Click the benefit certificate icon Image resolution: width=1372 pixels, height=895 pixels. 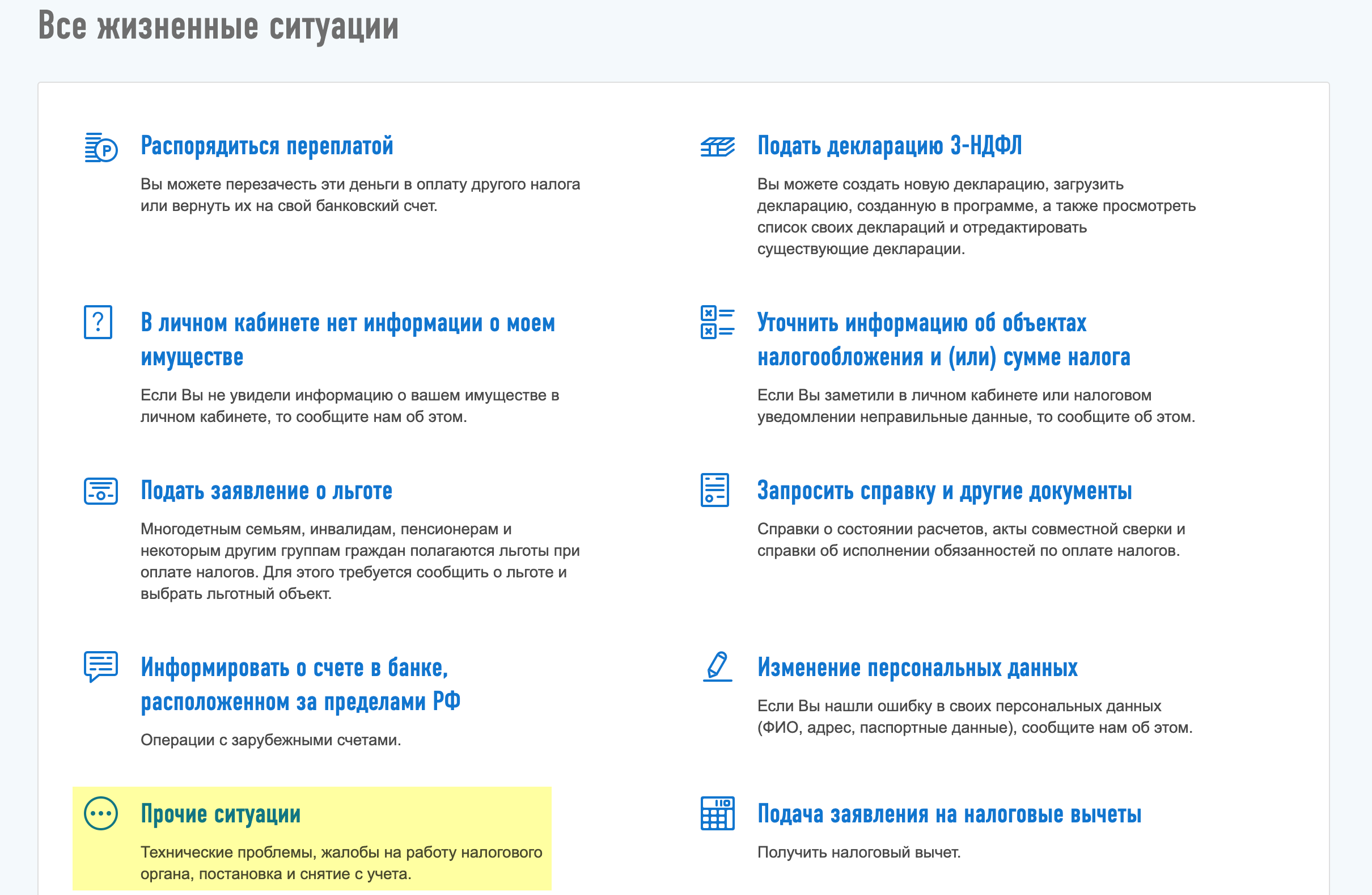click(101, 491)
